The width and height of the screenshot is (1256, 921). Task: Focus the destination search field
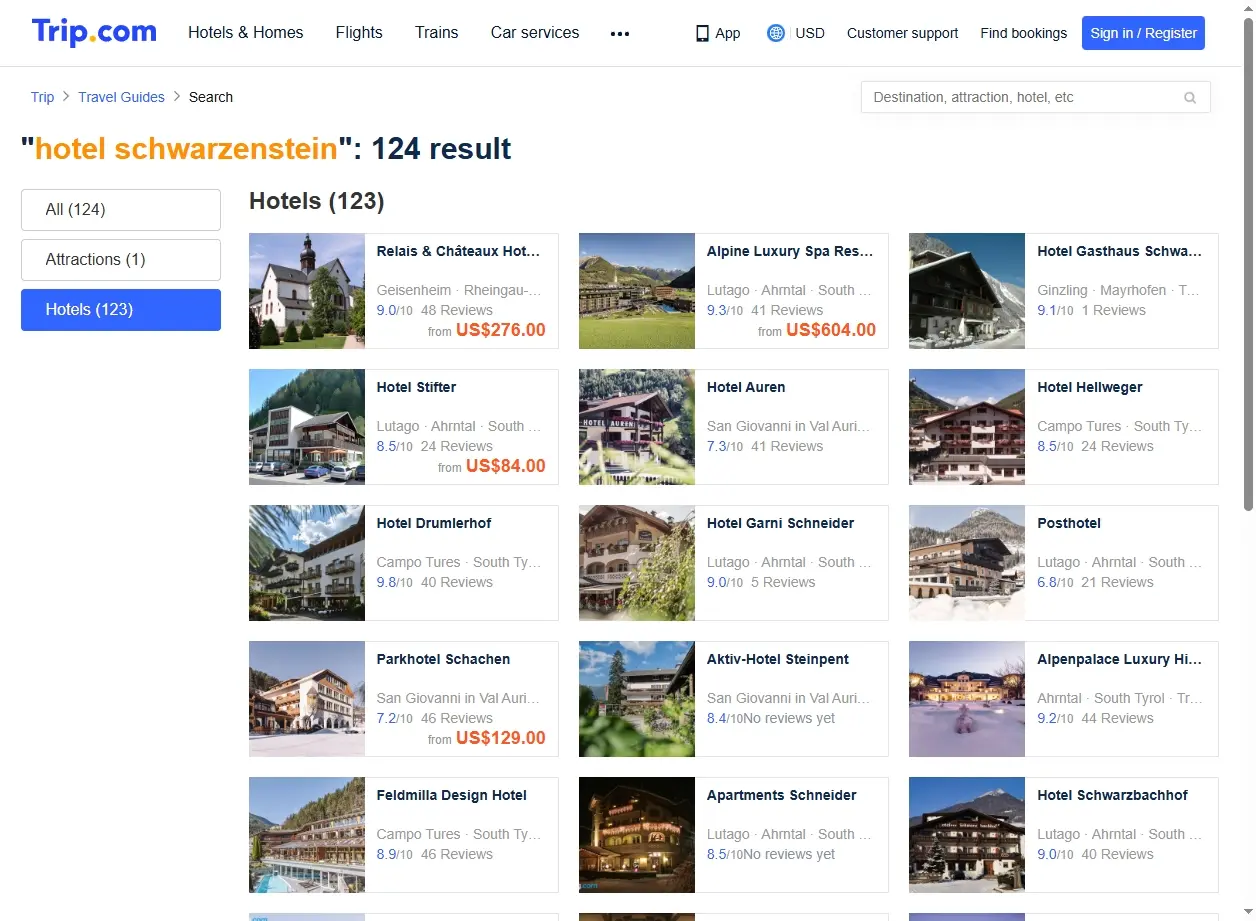pos(1035,97)
